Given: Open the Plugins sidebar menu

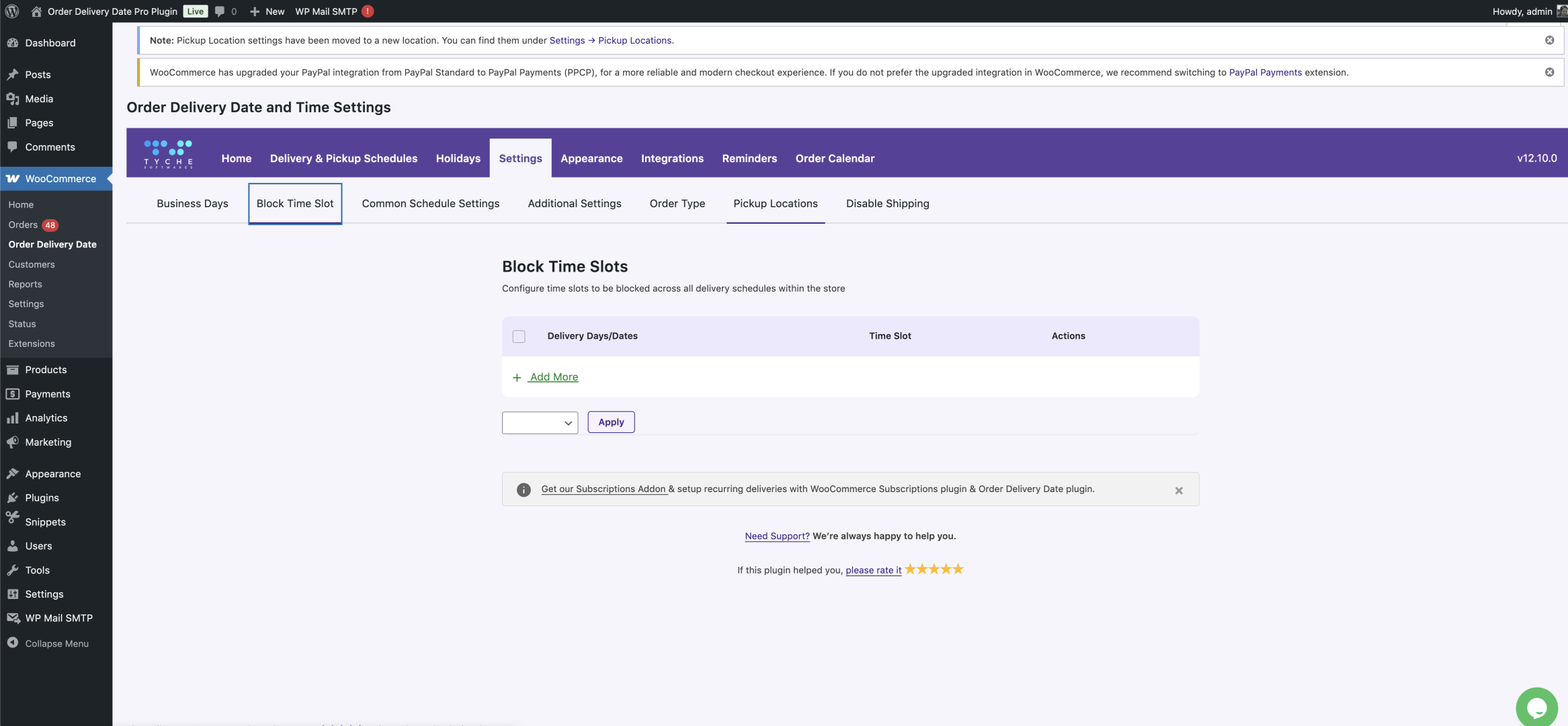Looking at the screenshot, I should tap(42, 498).
